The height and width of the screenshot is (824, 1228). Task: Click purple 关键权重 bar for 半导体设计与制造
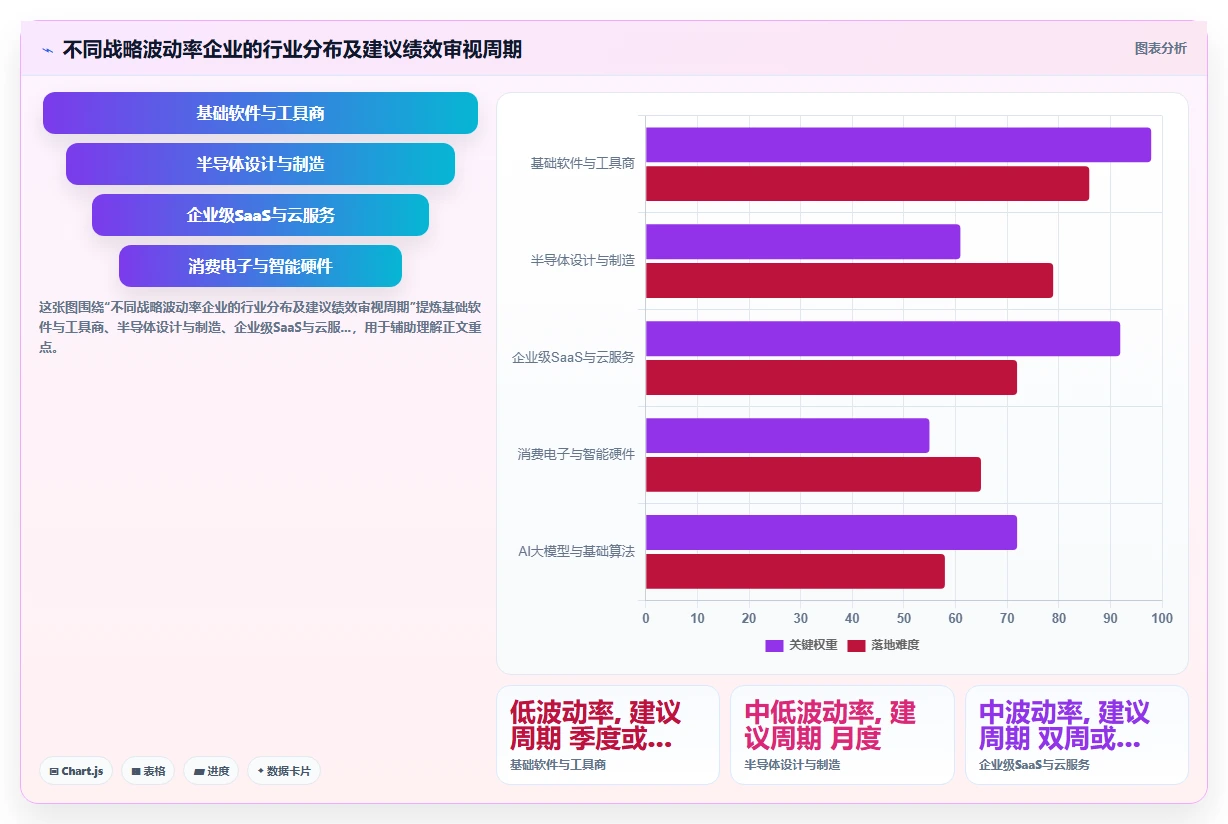click(x=803, y=242)
